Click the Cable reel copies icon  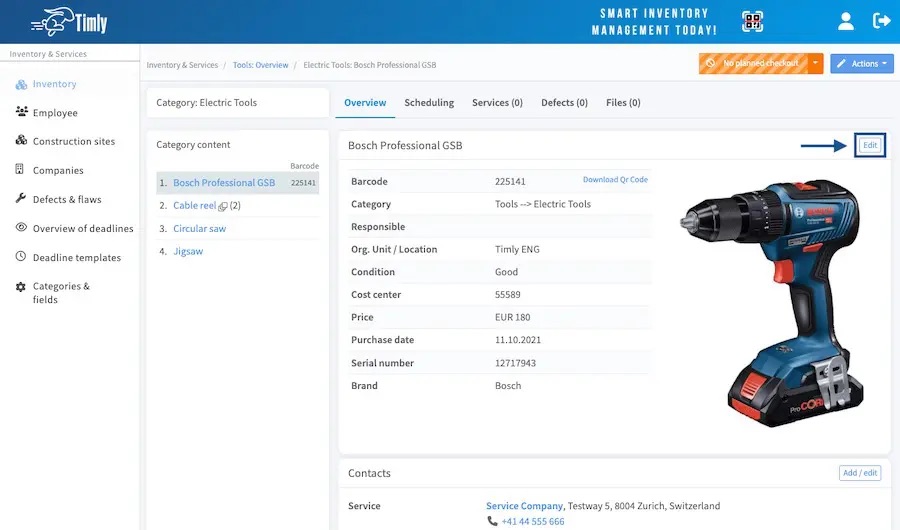(x=223, y=206)
